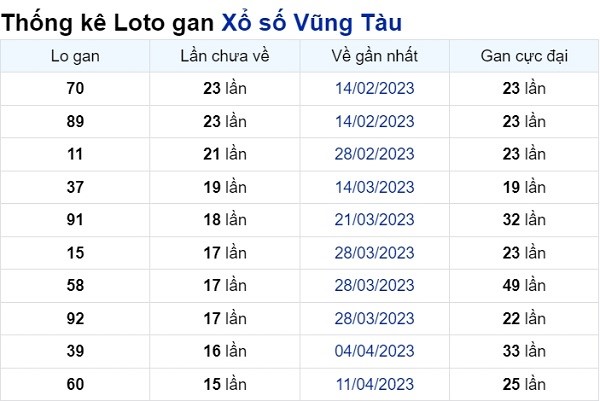This screenshot has width=600, height=401.
Task: Open the 14/02/2023 date for loto 70
Action: click(375, 88)
